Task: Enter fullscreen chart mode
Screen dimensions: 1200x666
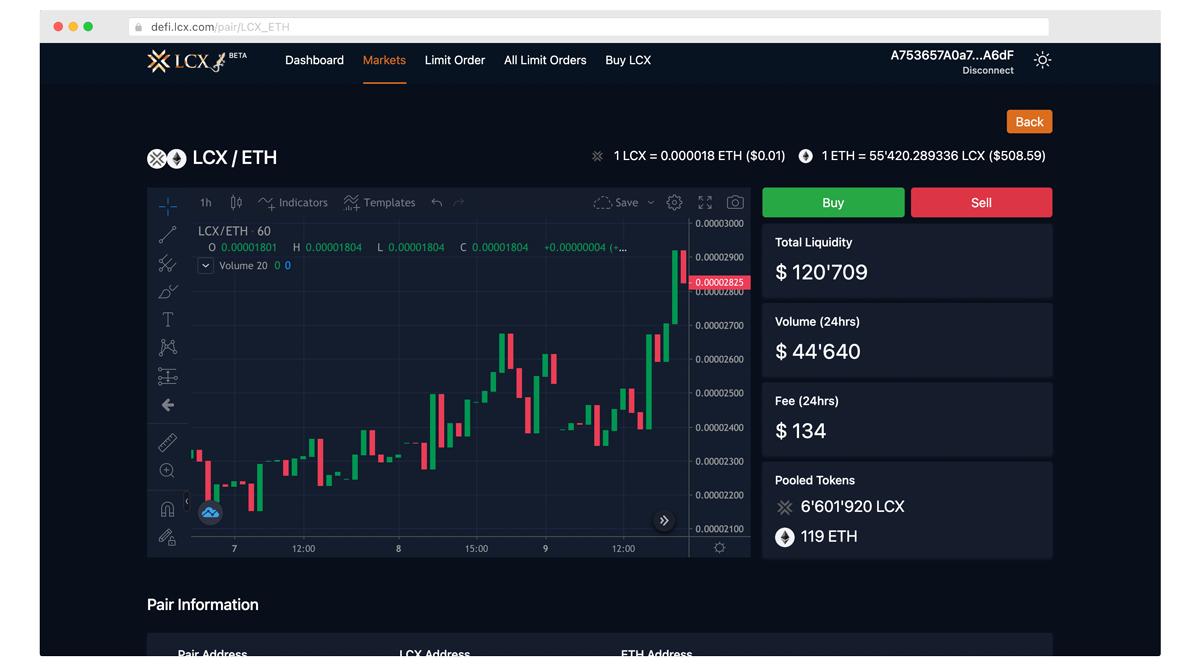Action: pos(705,203)
